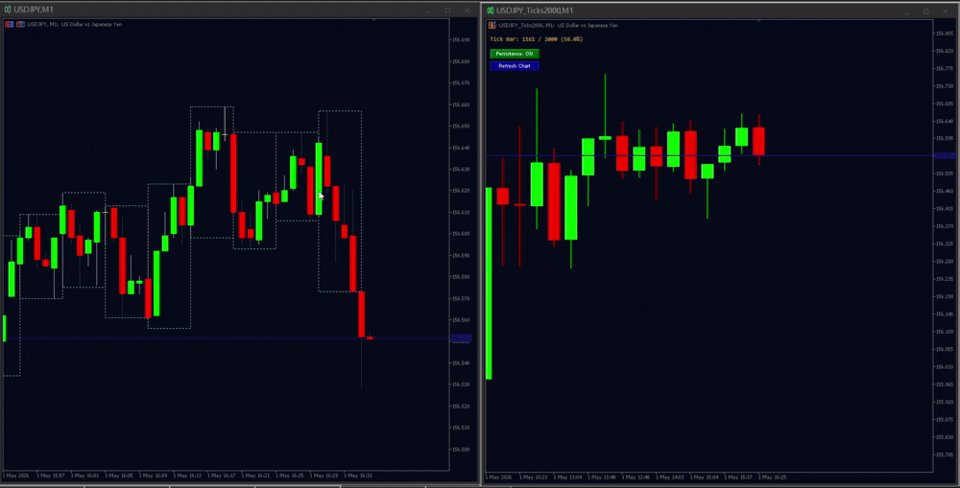Click the USDJPY_Ticks2000,M1 window title text
This screenshot has height=488, width=960.
coord(534,10)
